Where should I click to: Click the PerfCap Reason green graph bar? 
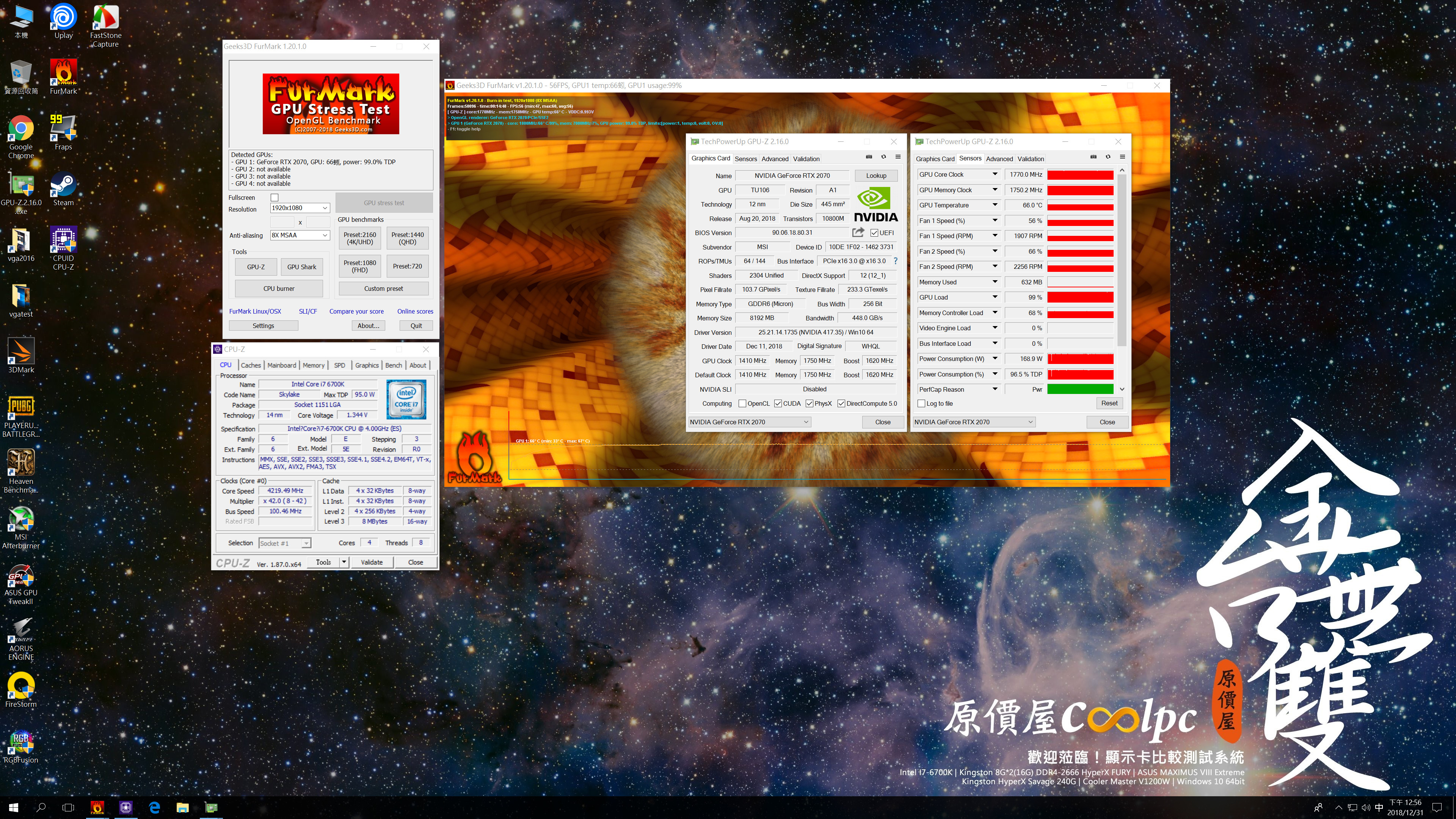(x=1080, y=389)
